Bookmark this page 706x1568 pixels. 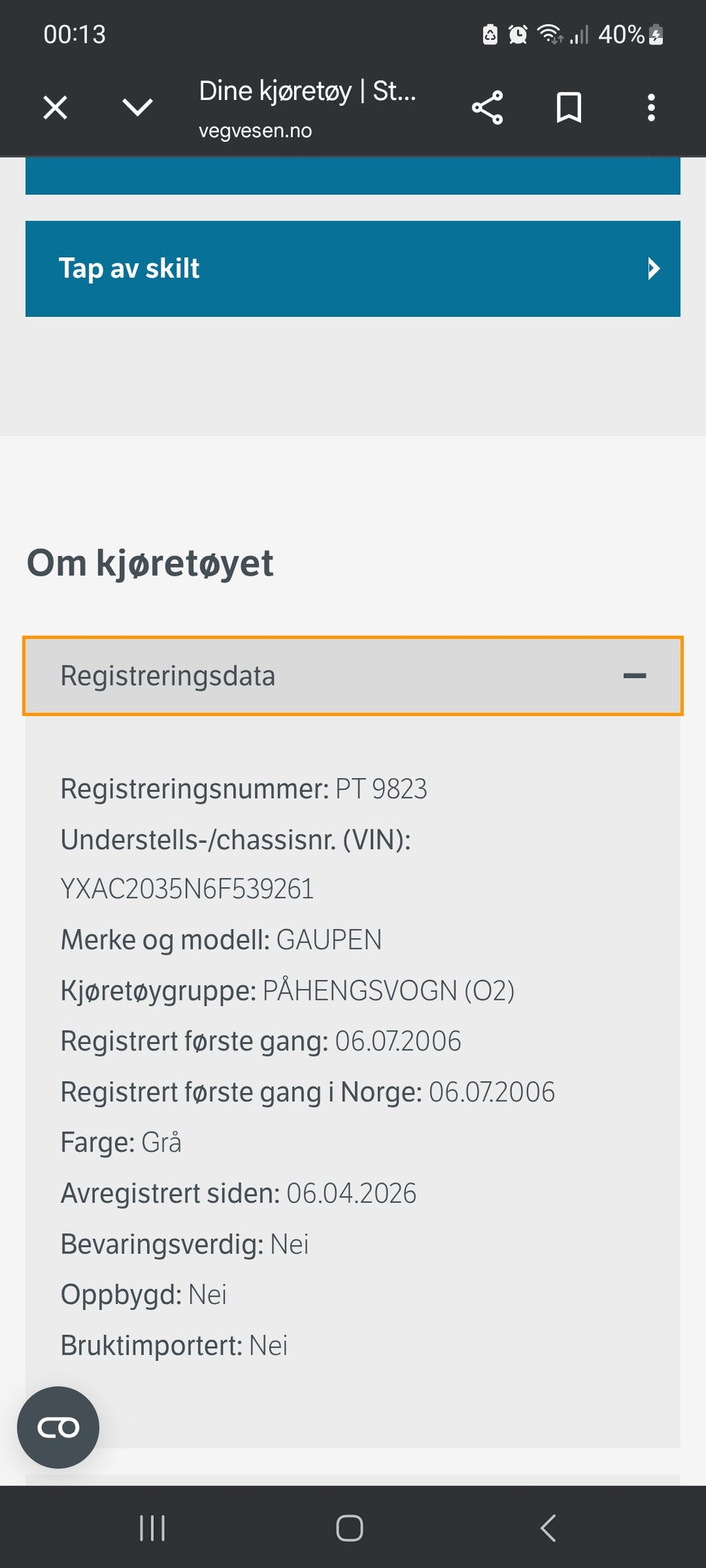568,108
